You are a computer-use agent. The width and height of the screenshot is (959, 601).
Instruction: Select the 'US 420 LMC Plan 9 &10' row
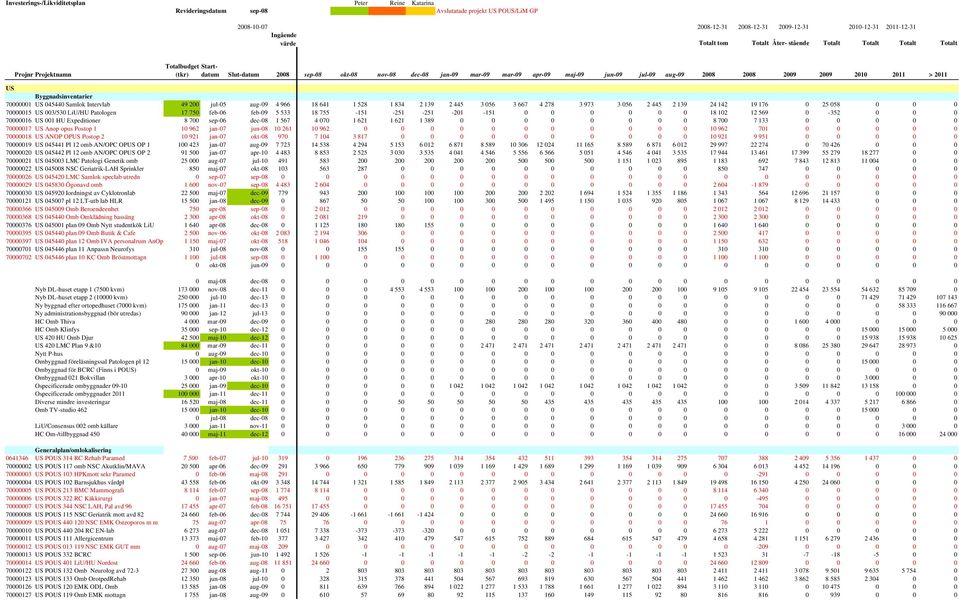[68, 345]
